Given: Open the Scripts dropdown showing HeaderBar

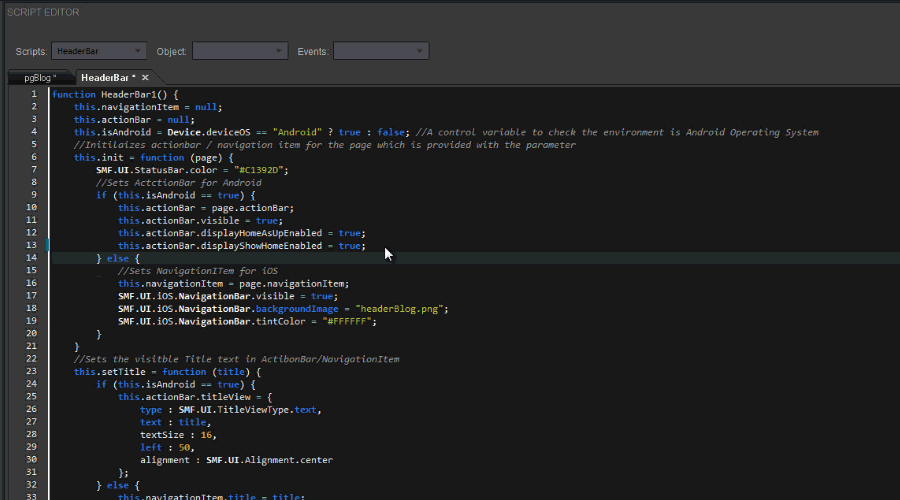Looking at the screenshot, I should (x=98, y=51).
